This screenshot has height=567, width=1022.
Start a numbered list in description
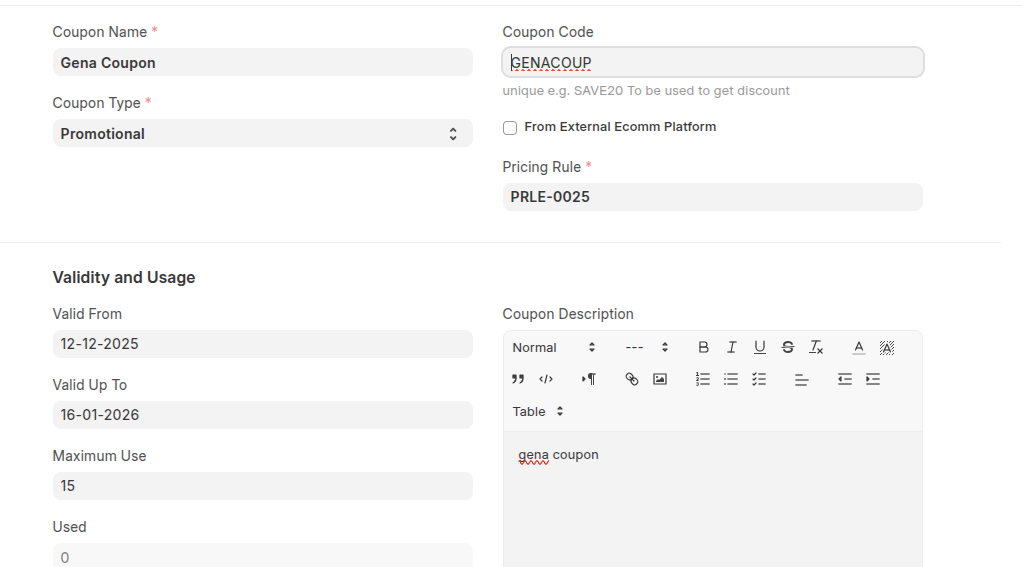pos(703,379)
